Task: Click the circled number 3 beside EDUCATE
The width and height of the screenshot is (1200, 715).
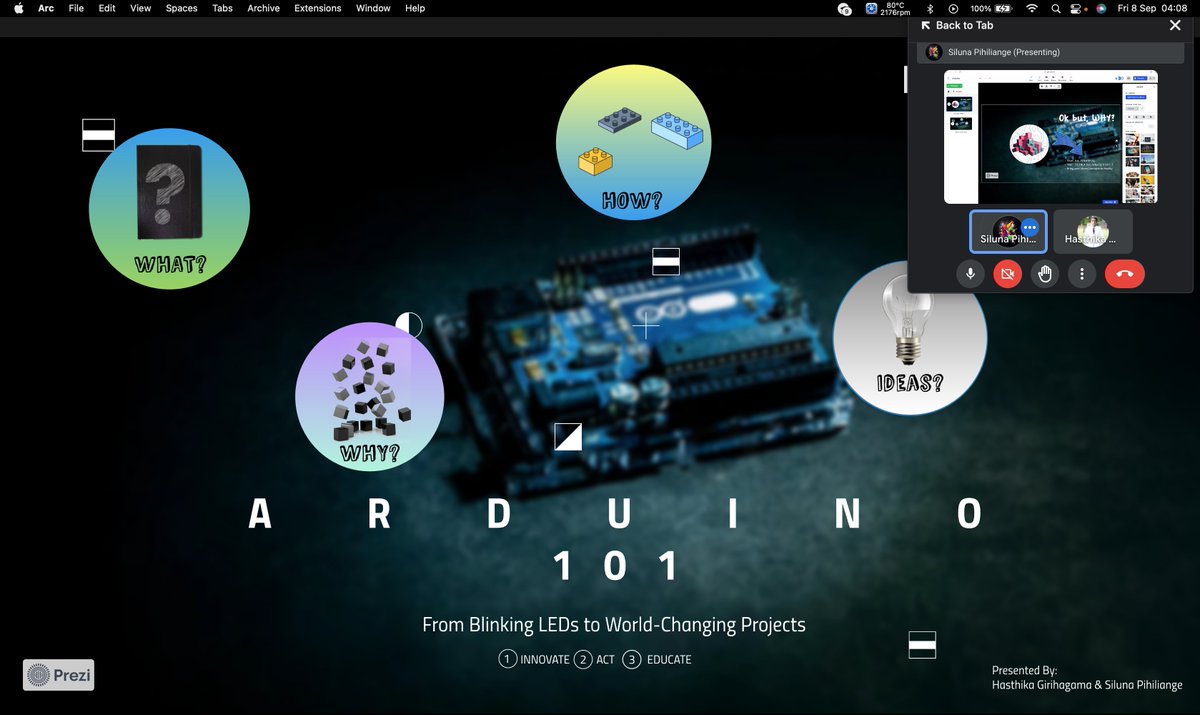Action: pos(632,660)
